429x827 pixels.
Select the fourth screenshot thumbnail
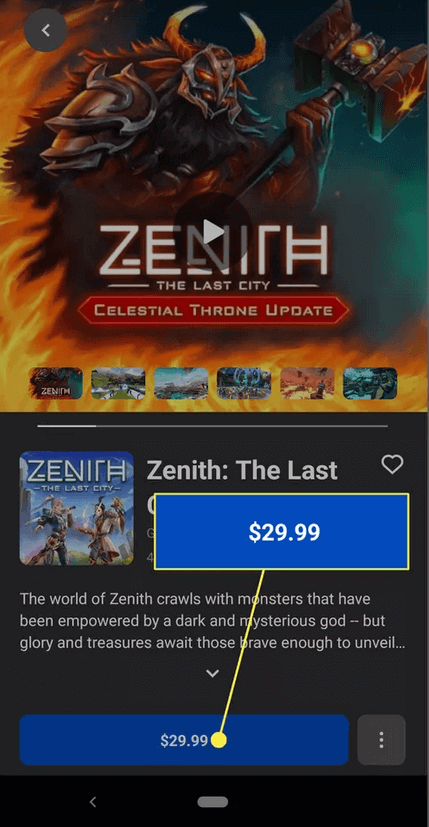coord(244,383)
